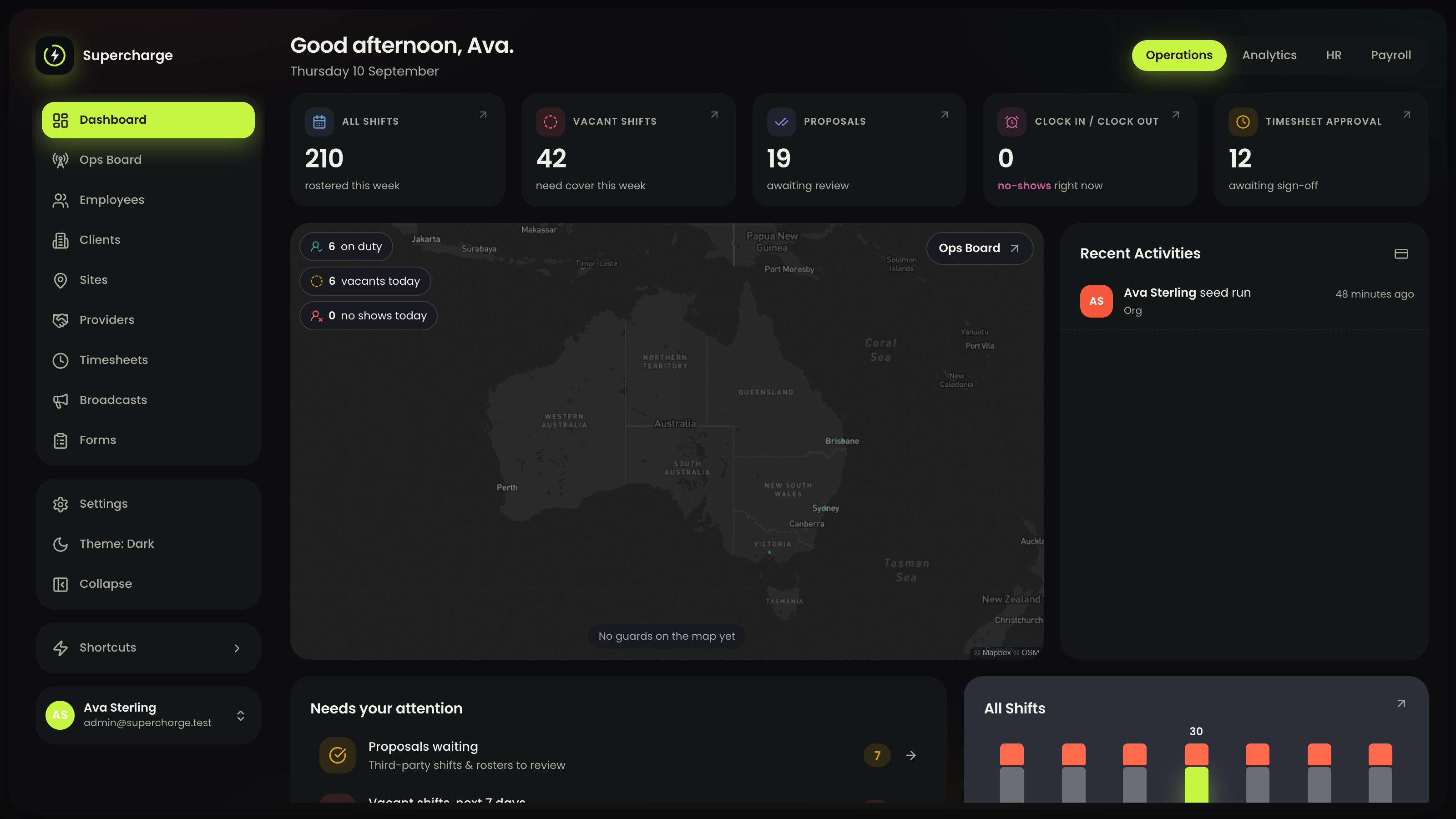Click the All Shifts calendar icon
This screenshot has height=819, width=1456.
(x=319, y=121)
